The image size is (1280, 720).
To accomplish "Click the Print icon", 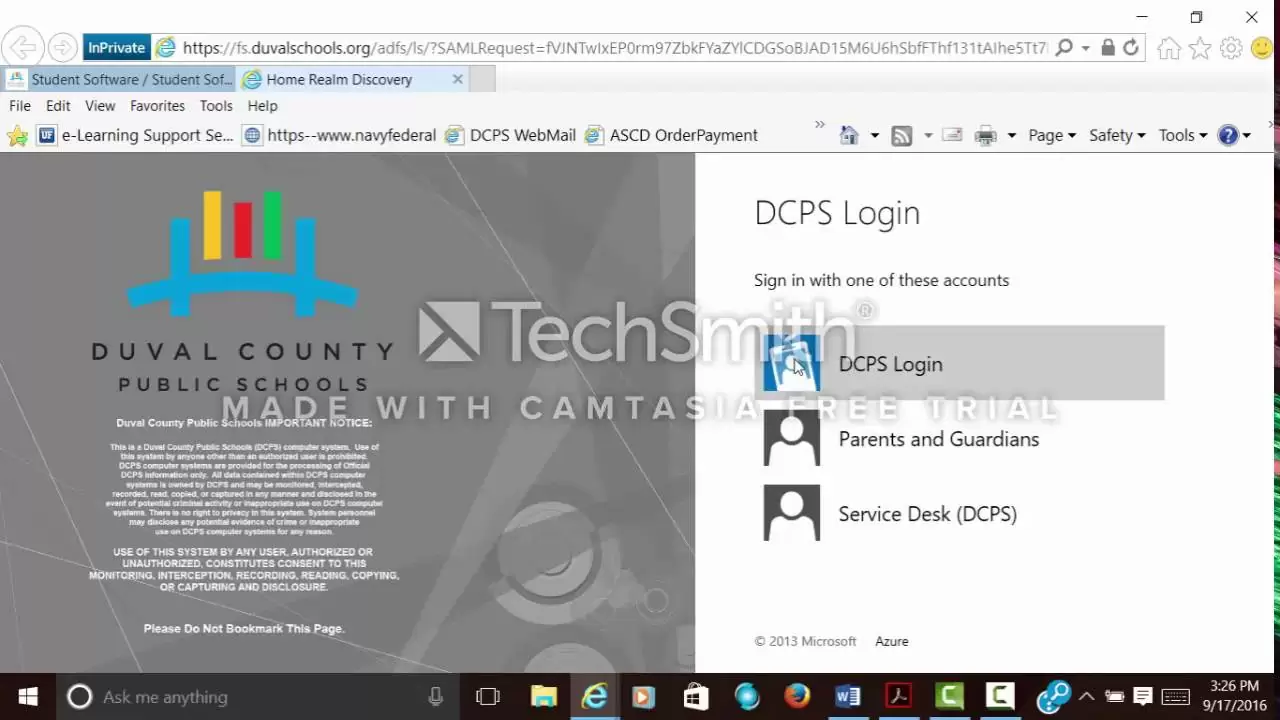I will click(x=986, y=136).
